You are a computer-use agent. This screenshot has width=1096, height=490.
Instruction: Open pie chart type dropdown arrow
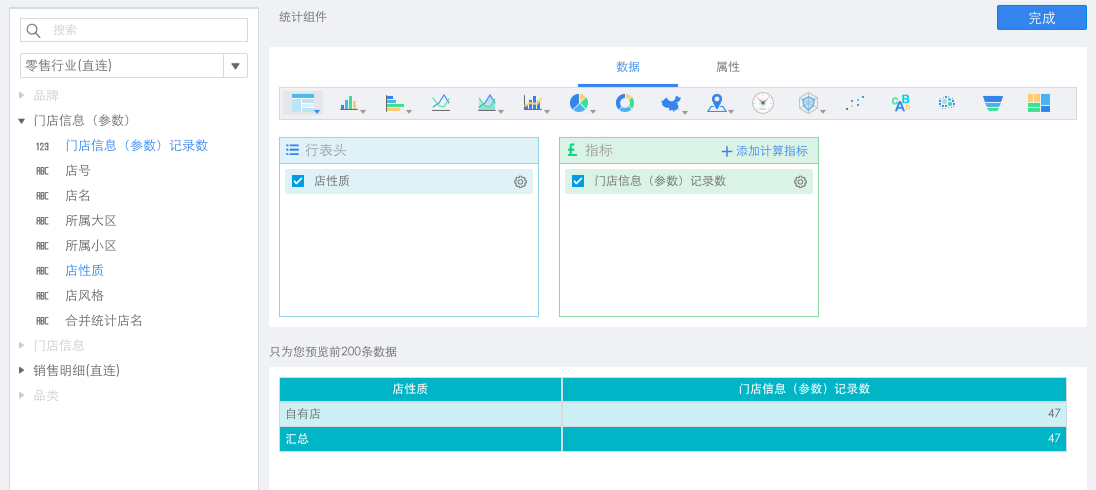pos(593,110)
